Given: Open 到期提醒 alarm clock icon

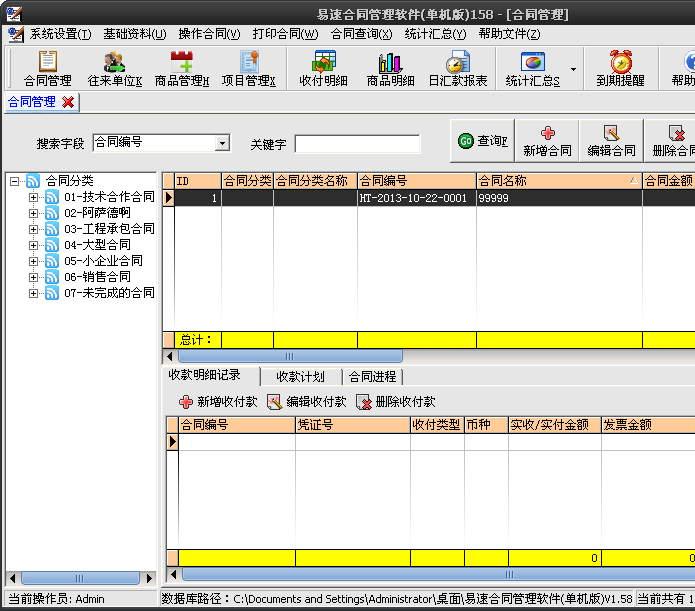Looking at the screenshot, I should click(621, 61).
